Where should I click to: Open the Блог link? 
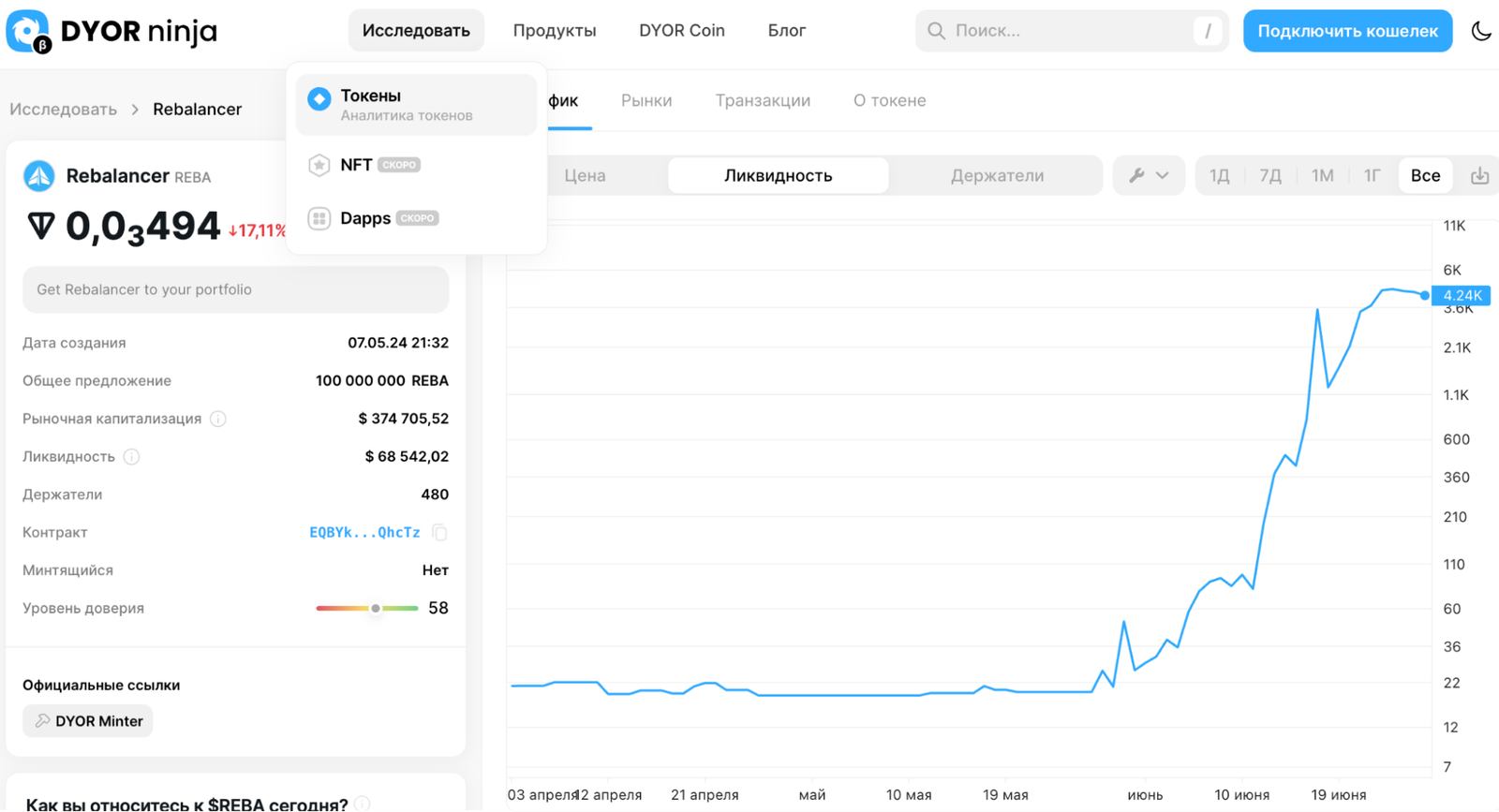[x=787, y=31]
